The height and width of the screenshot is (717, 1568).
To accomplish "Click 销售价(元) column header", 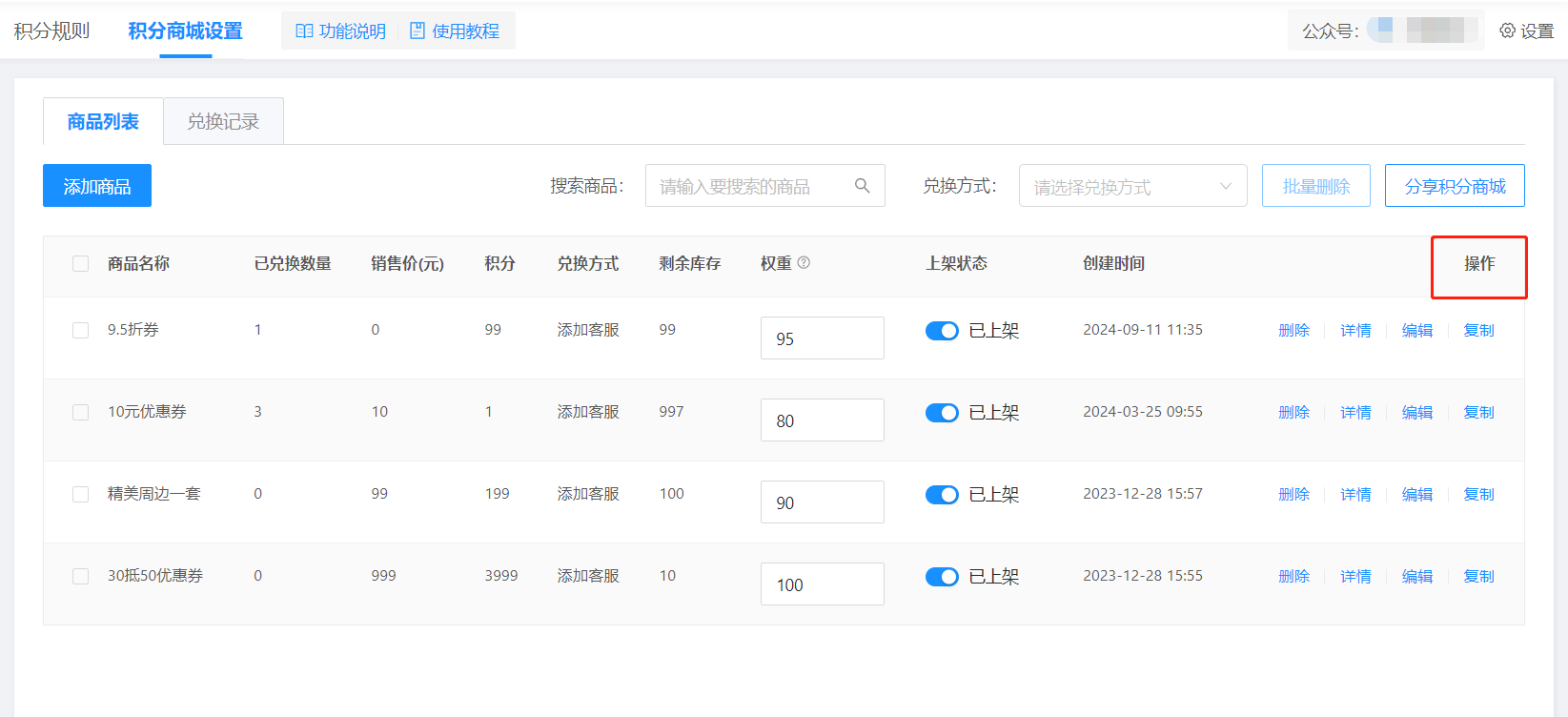I will pyautogui.click(x=407, y=263).
